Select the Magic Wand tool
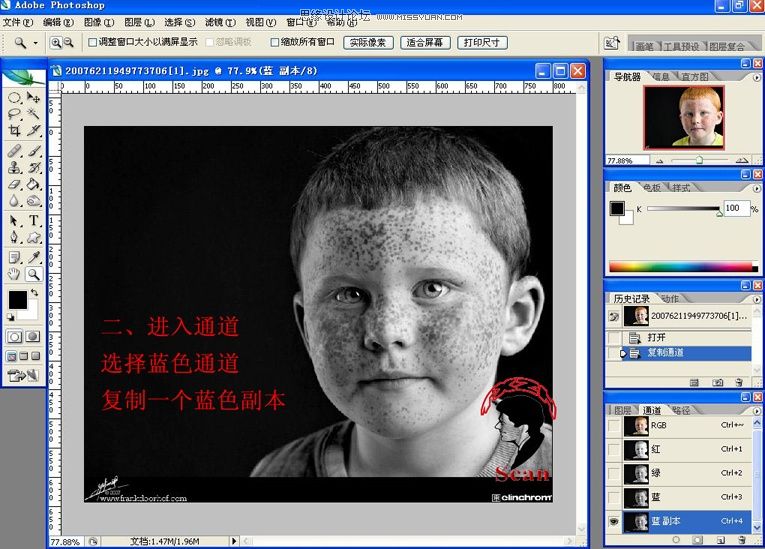765x549 pixels. coord(34,114)
